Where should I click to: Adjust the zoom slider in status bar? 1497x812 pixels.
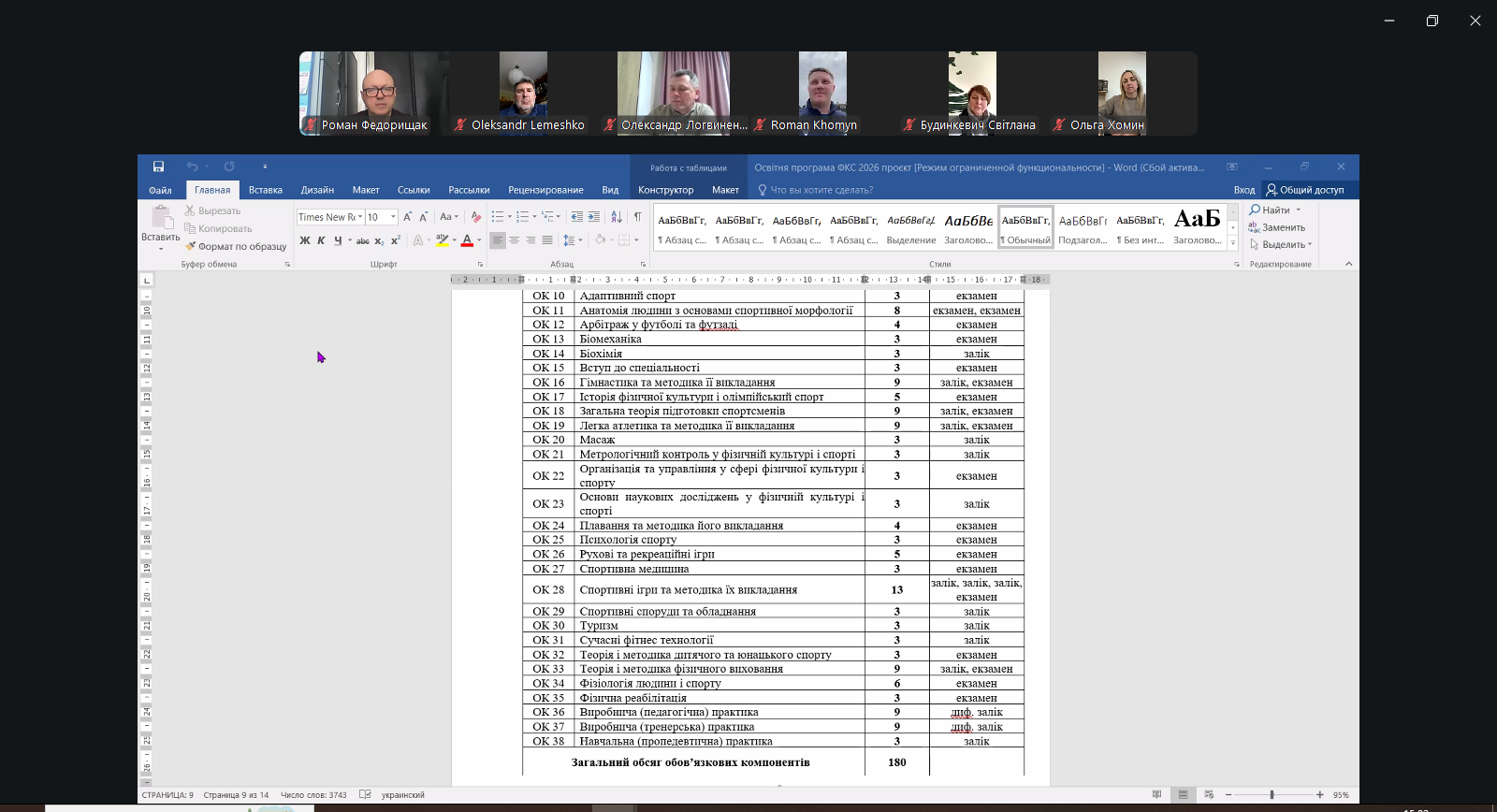click(x=1272, y=794)
